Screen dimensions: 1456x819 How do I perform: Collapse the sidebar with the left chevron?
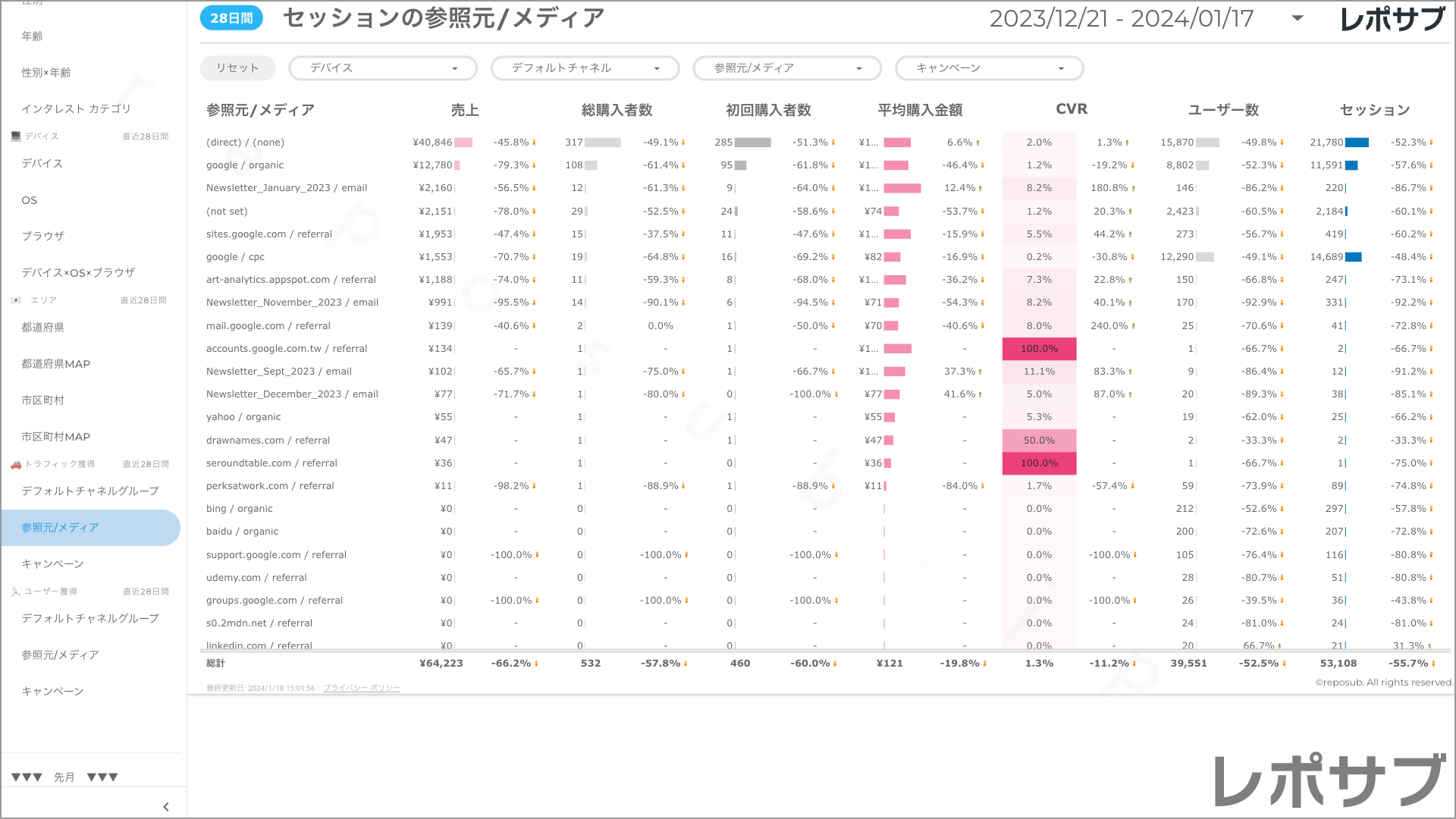click(x=166, y=807)
